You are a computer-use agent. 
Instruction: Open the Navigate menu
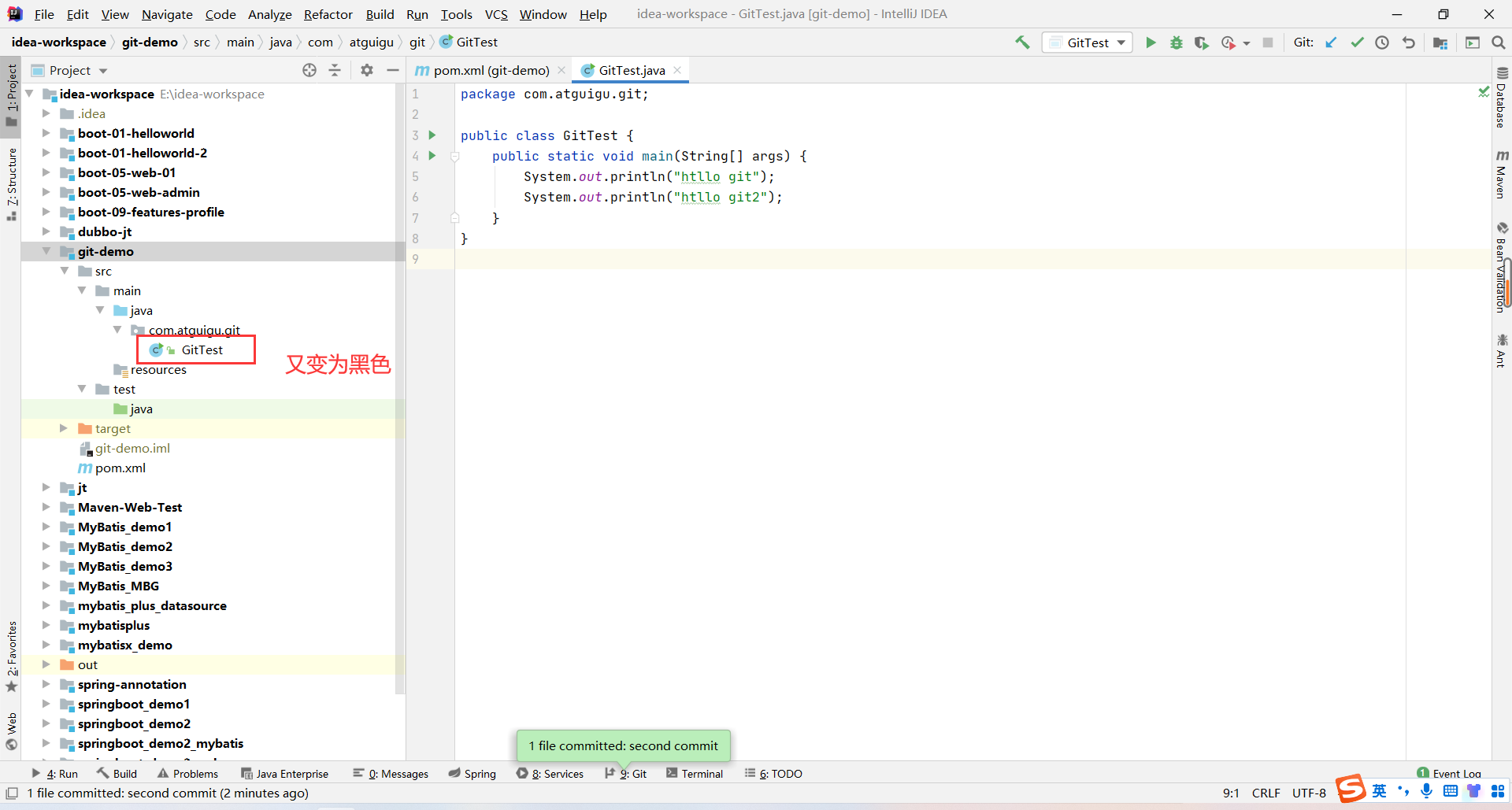(167, 14)
